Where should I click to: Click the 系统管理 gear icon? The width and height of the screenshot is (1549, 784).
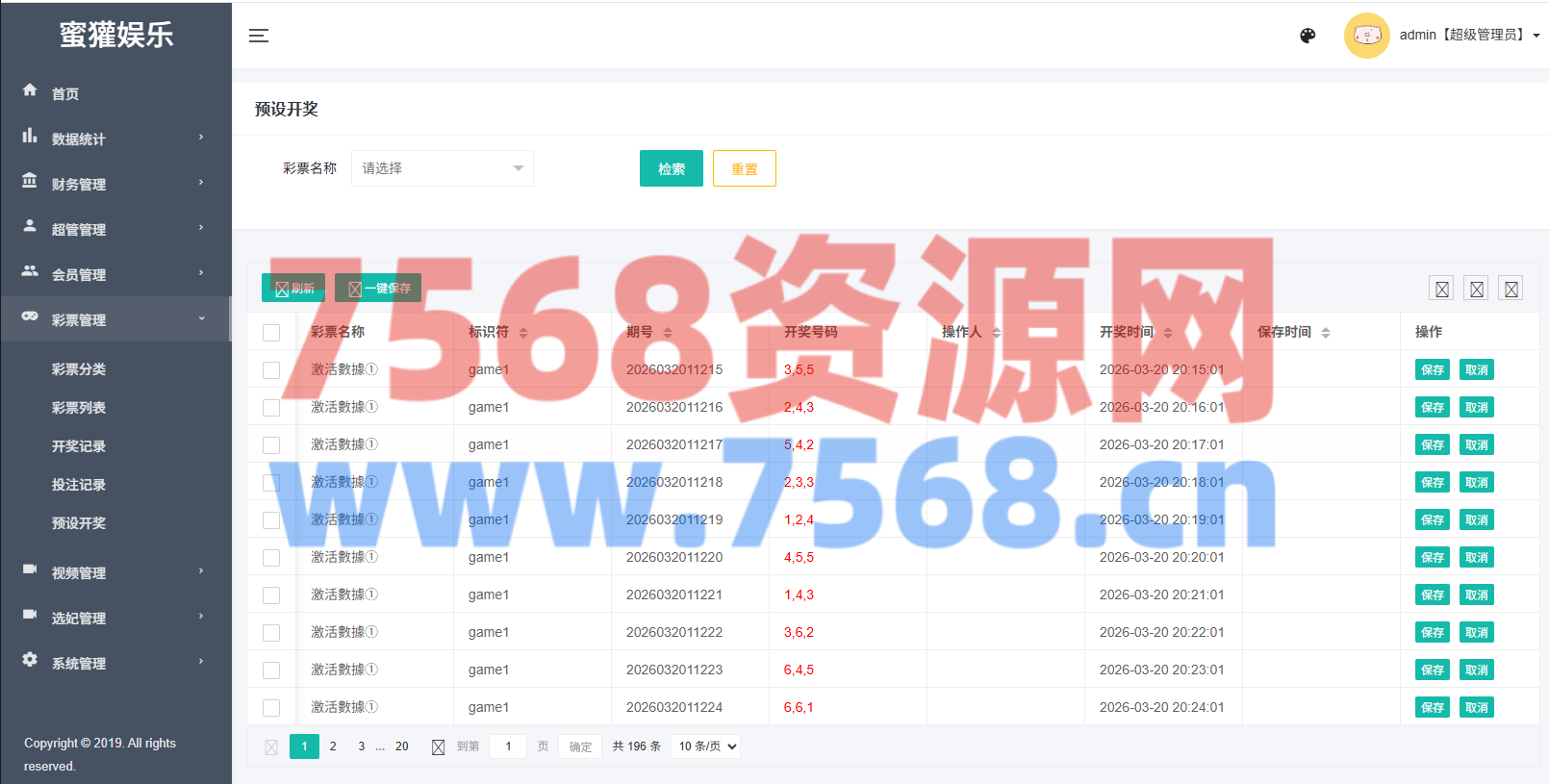30,660
